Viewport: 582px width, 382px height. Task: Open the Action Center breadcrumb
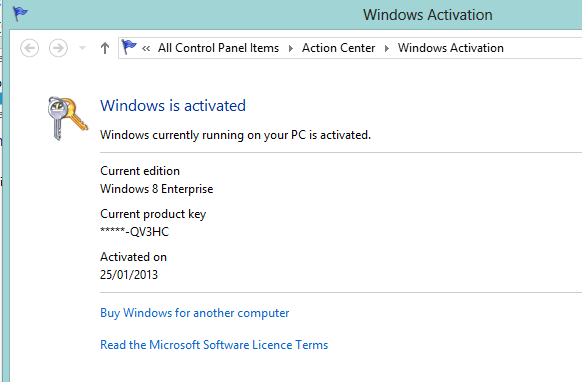click(338, 48)
